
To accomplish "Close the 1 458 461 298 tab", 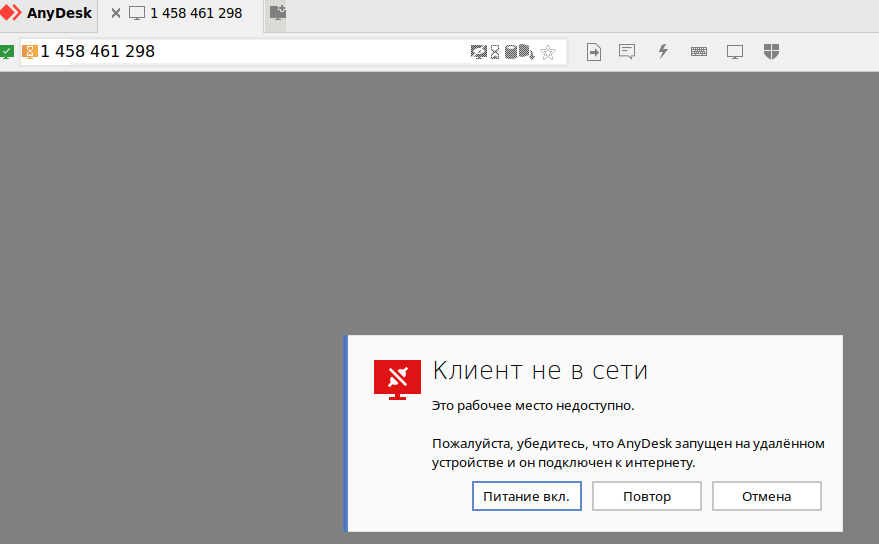I will coord(116,14).
